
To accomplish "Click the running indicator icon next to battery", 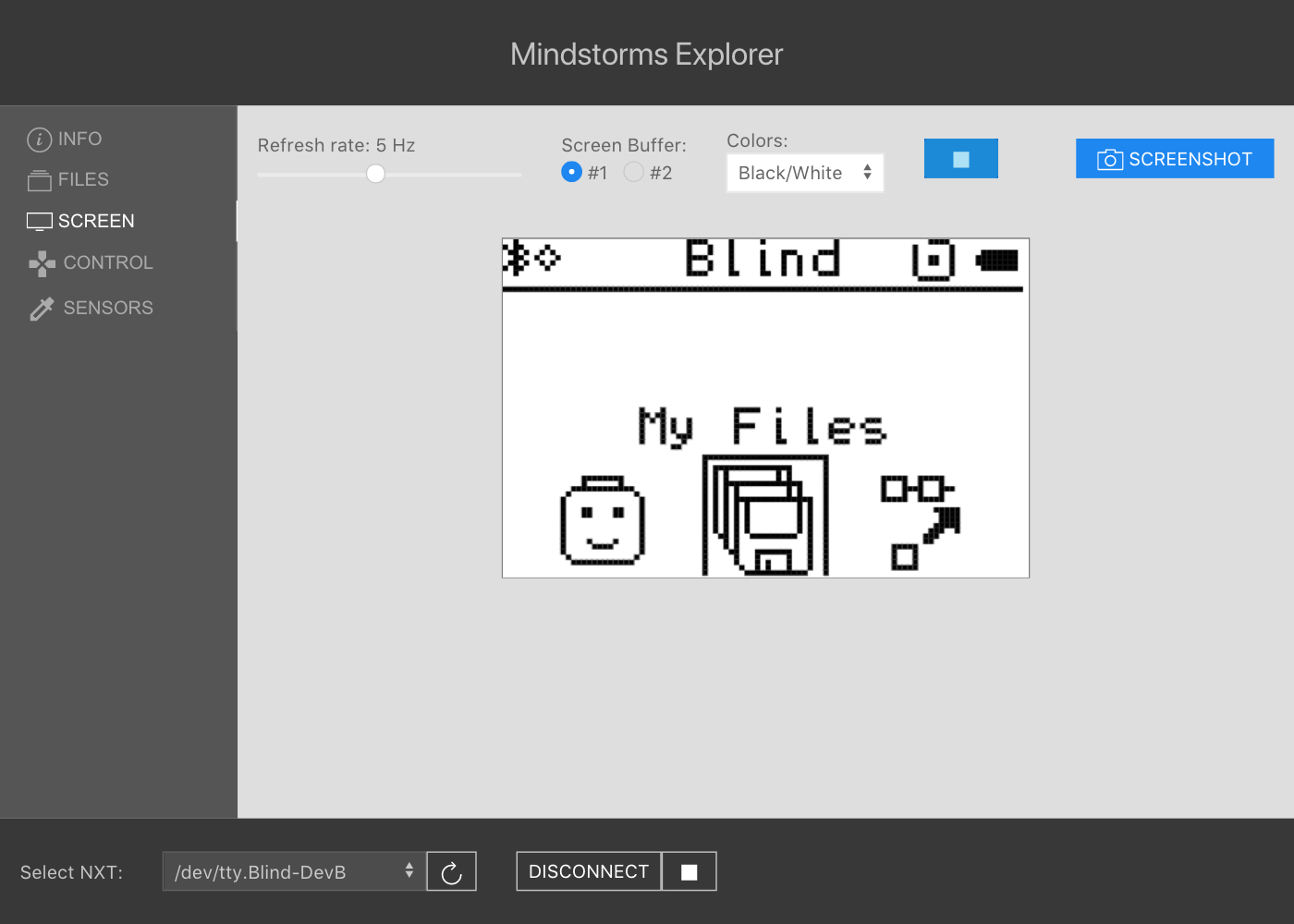I will tap(934, 260).
